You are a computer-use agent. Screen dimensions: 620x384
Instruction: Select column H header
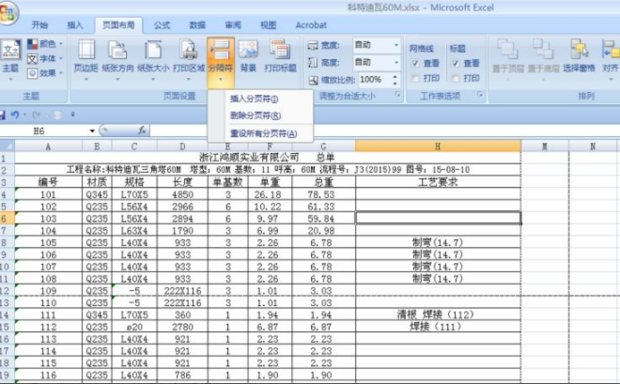(438, 146)
